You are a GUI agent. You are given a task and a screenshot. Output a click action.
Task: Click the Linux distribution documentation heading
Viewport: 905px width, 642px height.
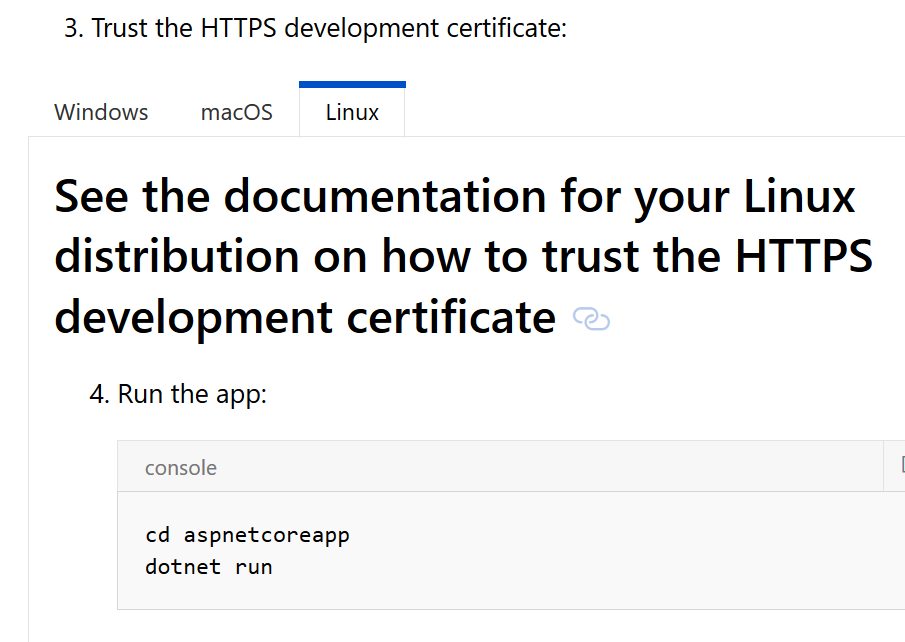coord(463,256)
